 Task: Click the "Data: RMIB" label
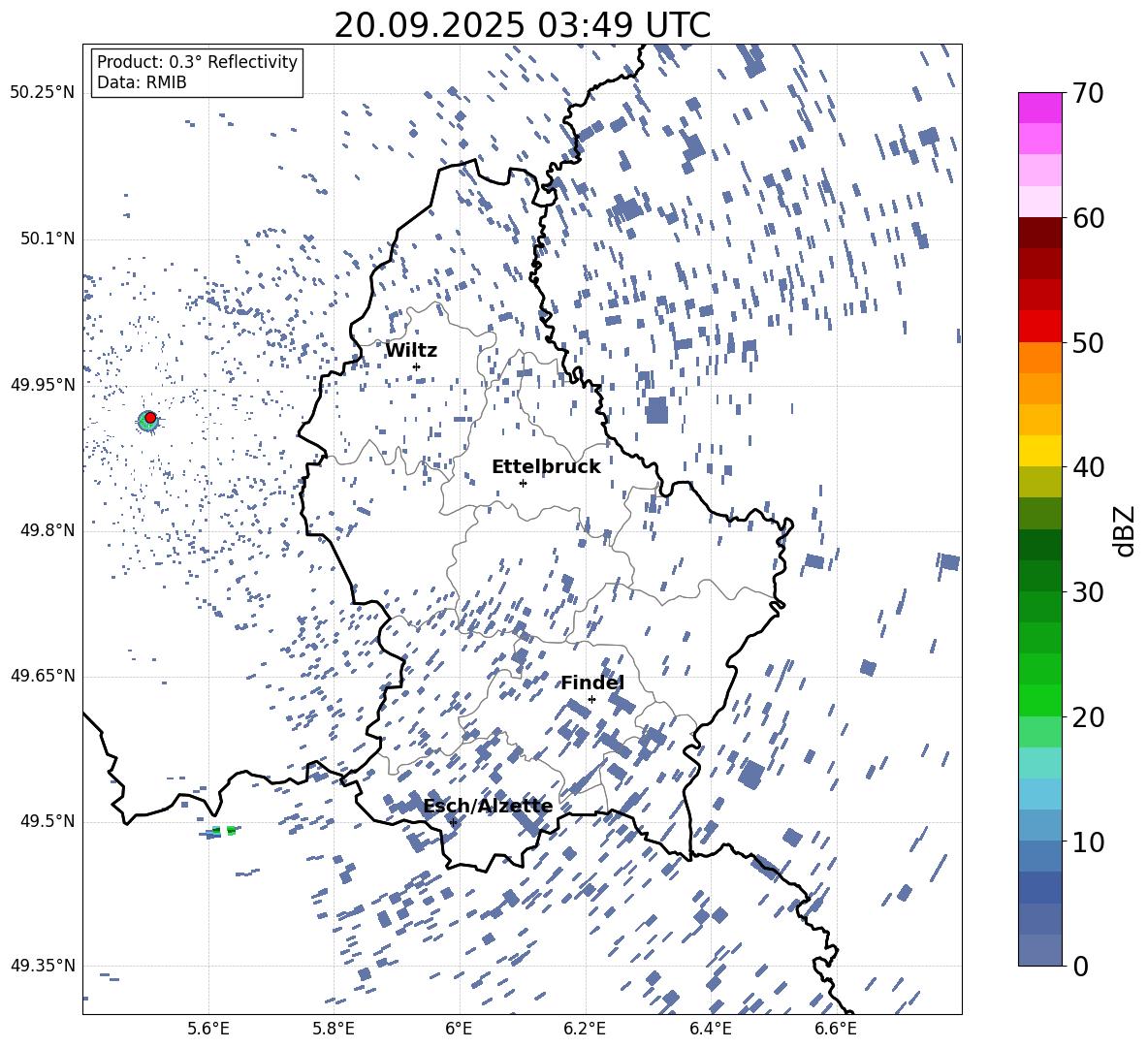(142, 82)
